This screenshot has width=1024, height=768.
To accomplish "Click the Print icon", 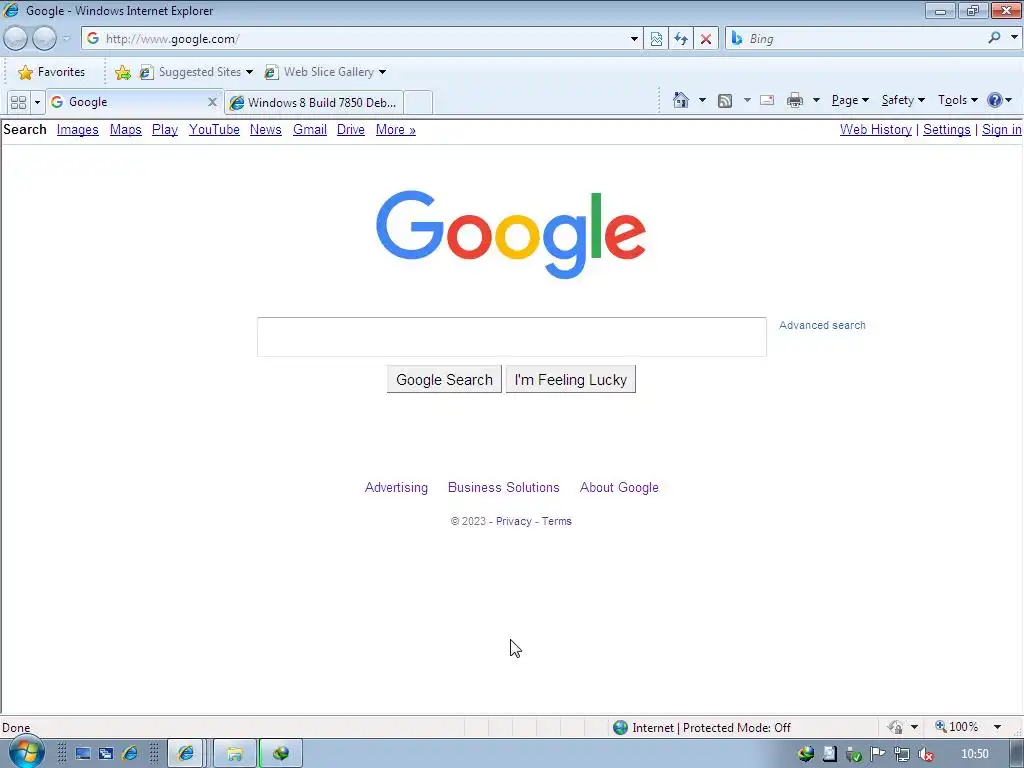I will pos(794,100).
